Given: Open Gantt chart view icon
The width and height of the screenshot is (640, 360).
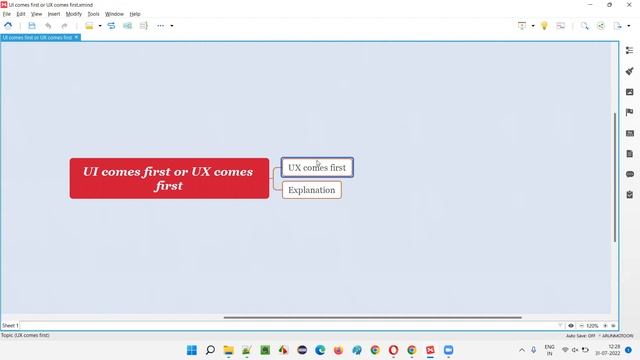Looking at the screenshot, I should [561, 26].
